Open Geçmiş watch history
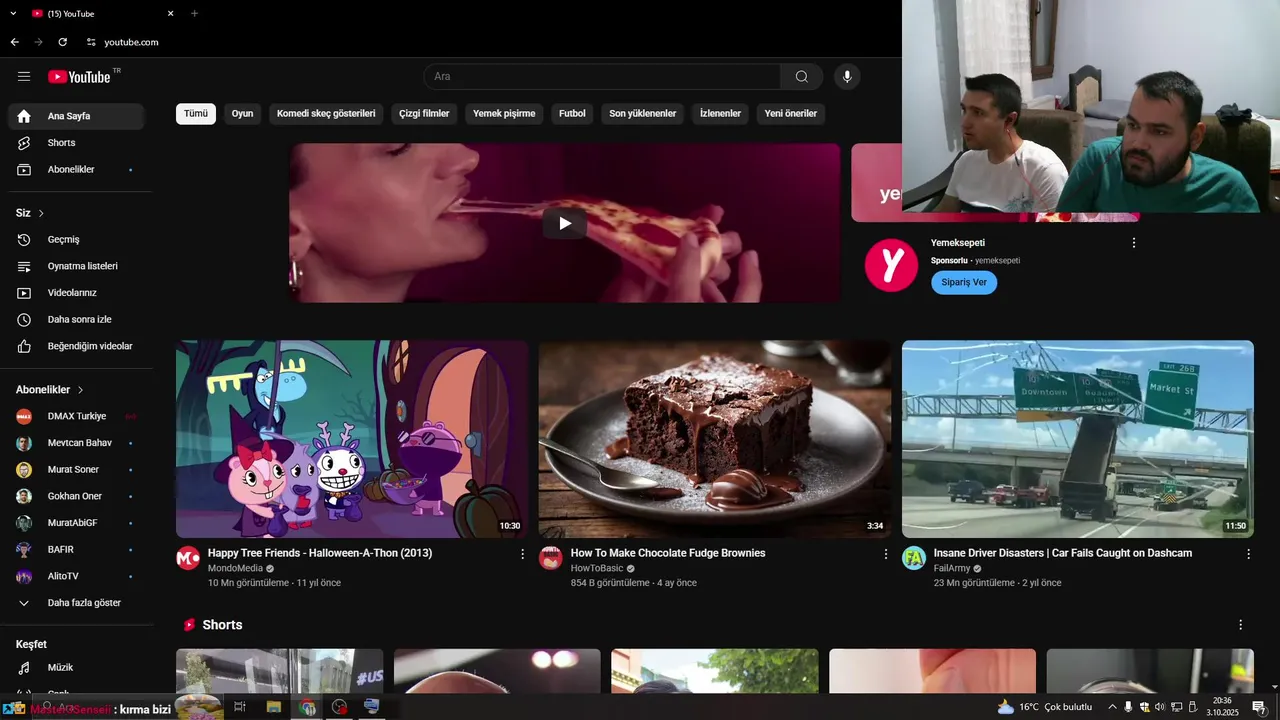The height and width of the screenshot is (720, 1280). (76, 240)
